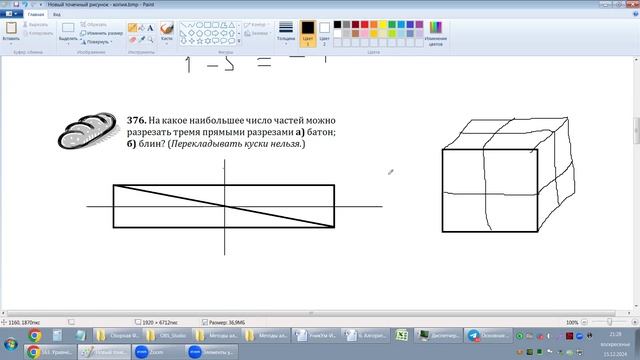
Task: Open the Fill dropdown
Action: 257,33
